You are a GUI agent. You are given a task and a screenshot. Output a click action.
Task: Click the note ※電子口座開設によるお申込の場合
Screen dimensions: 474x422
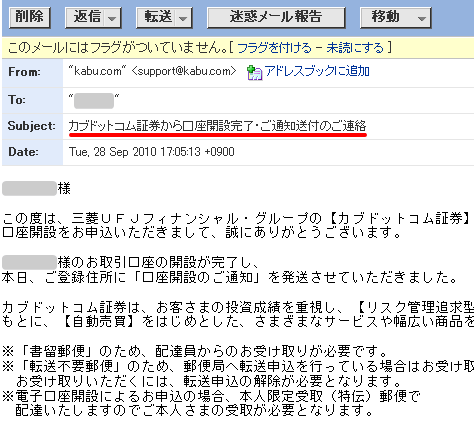click(x=212, y=396)
